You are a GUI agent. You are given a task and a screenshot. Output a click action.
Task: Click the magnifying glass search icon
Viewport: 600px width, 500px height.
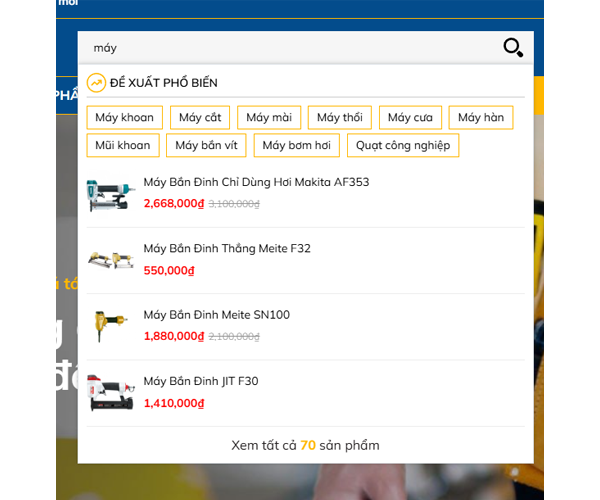(x=513, y=47)
